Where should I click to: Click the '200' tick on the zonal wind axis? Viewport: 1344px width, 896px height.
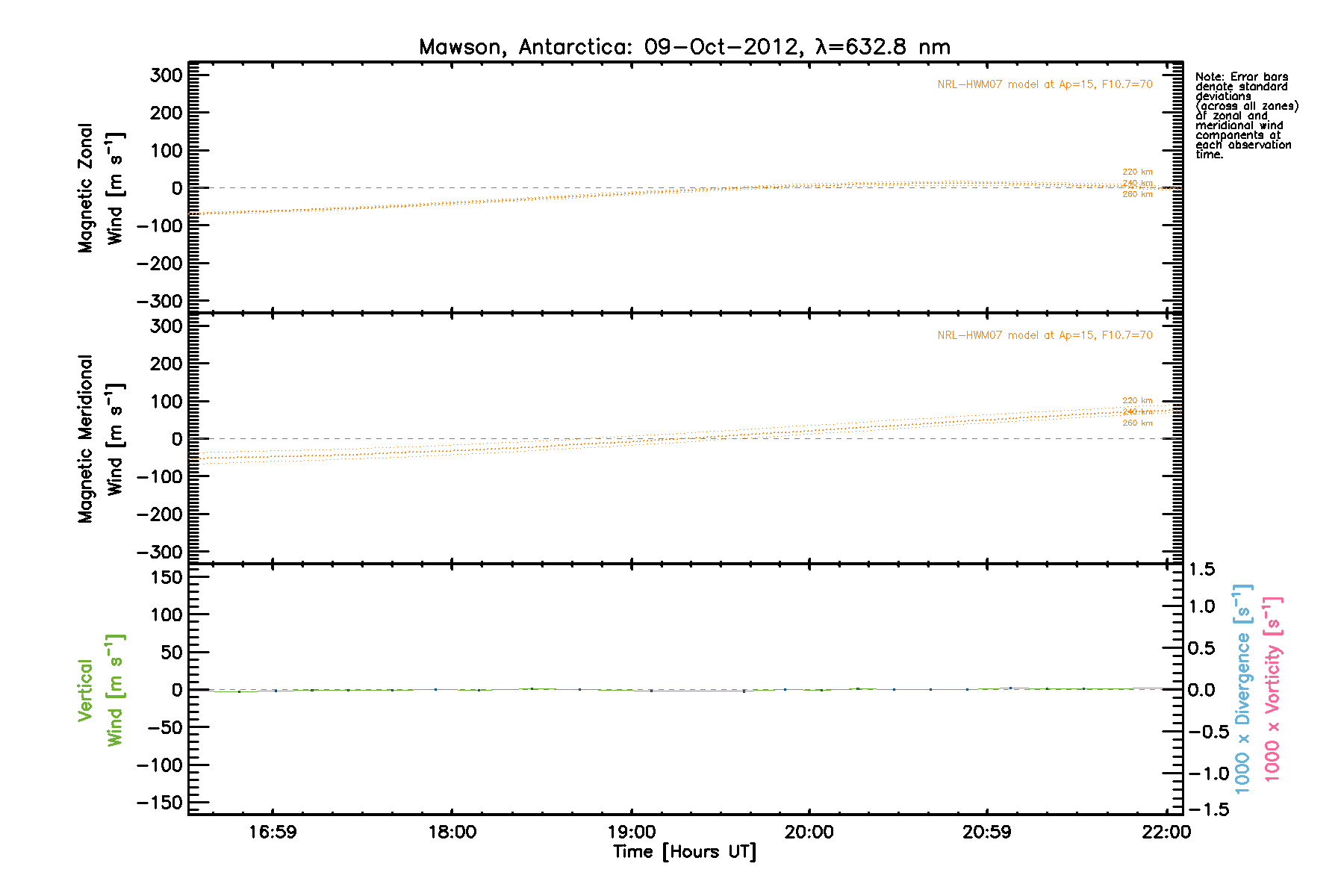tap(166, 113)
